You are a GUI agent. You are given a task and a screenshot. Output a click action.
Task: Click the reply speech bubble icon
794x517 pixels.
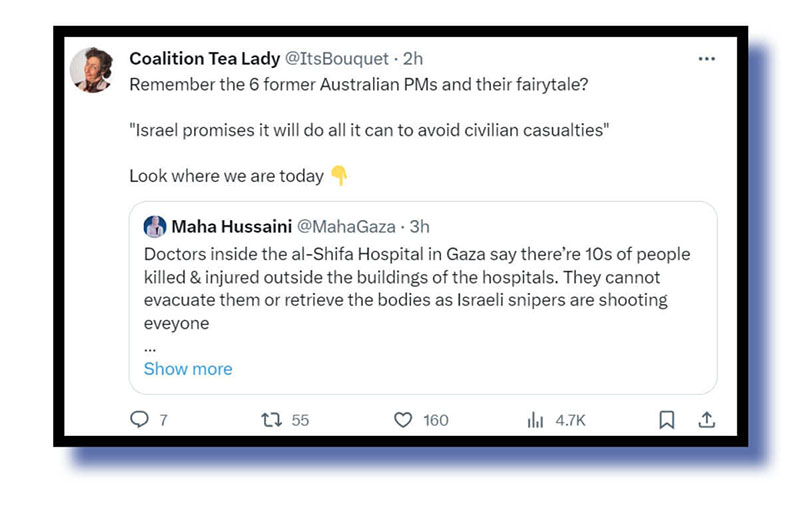pos(140,420)
